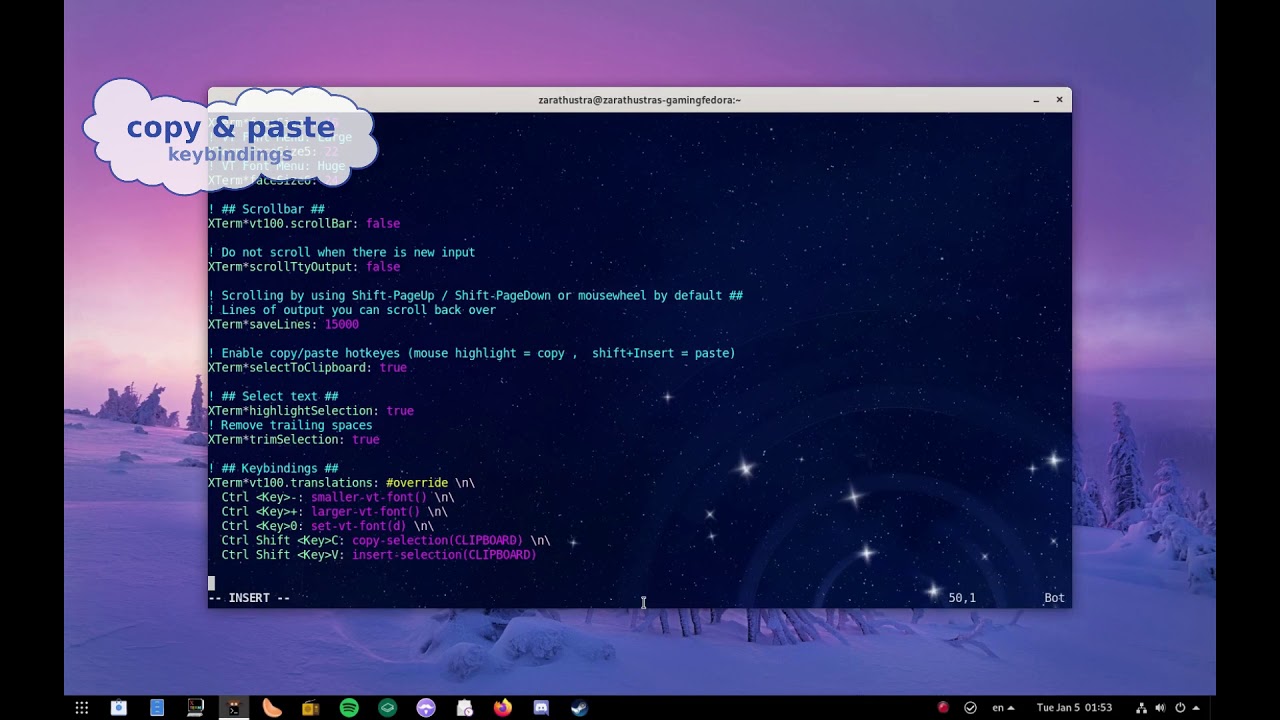Click the '50,1' cursor position indicator
This screenshot has width=1280, height=720.
(x=962, y=598)
